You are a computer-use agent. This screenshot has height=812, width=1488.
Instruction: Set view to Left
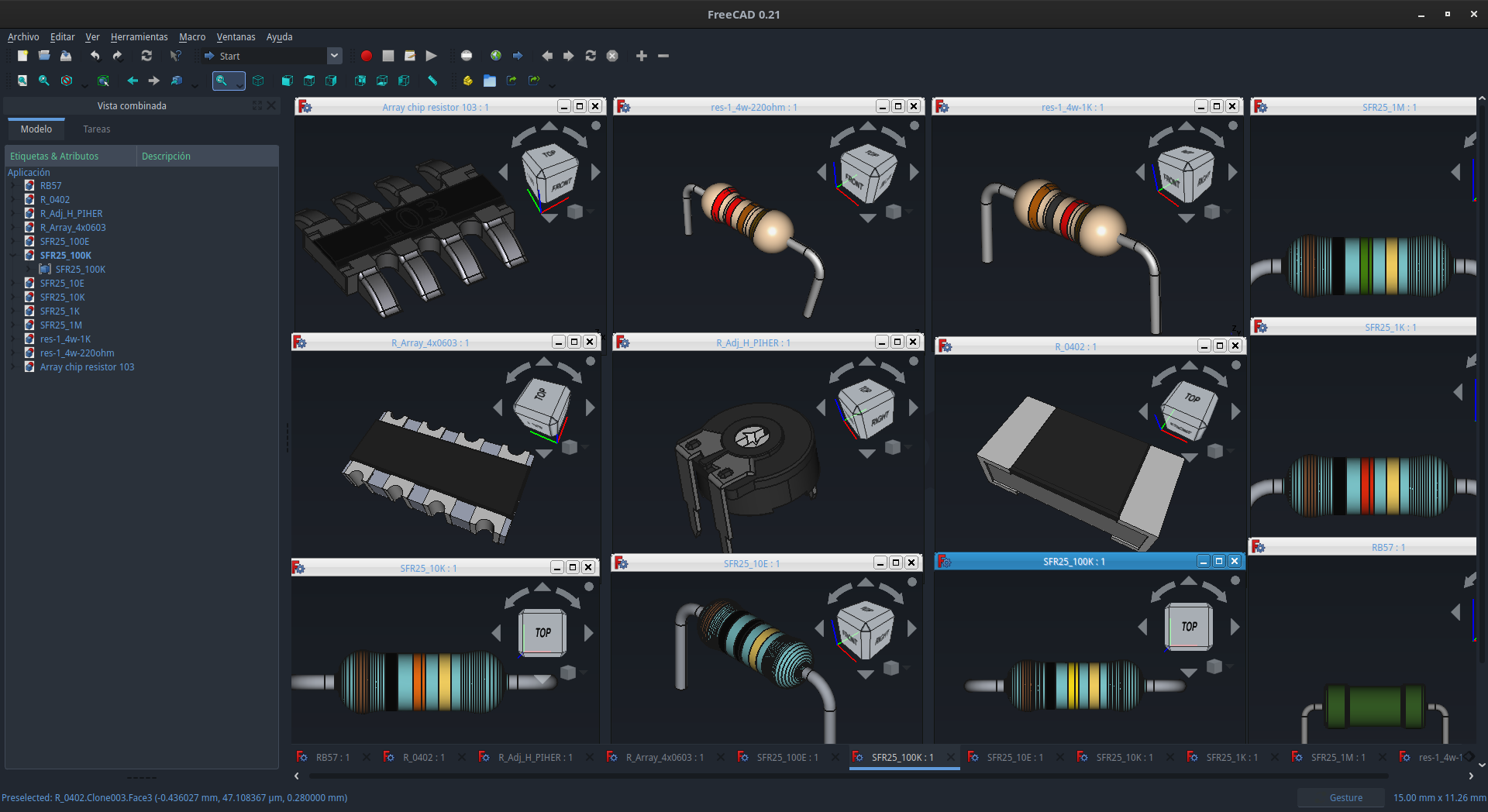coord(404,81)
